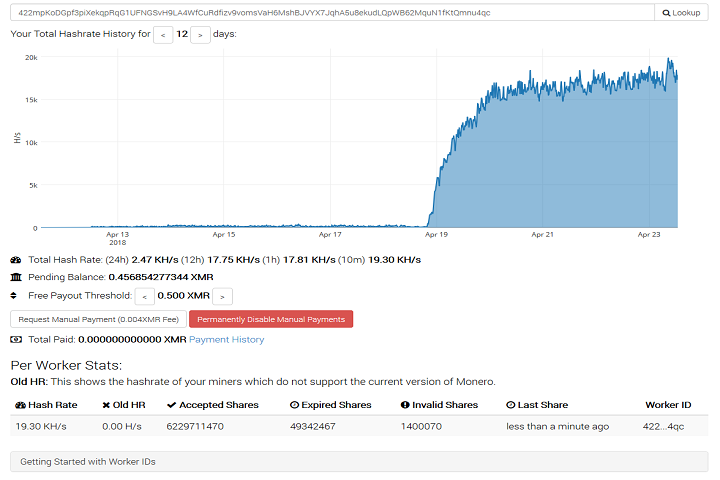
Task: Expand Getting Started with Worker IDs
Action: [x=359, y=462]
